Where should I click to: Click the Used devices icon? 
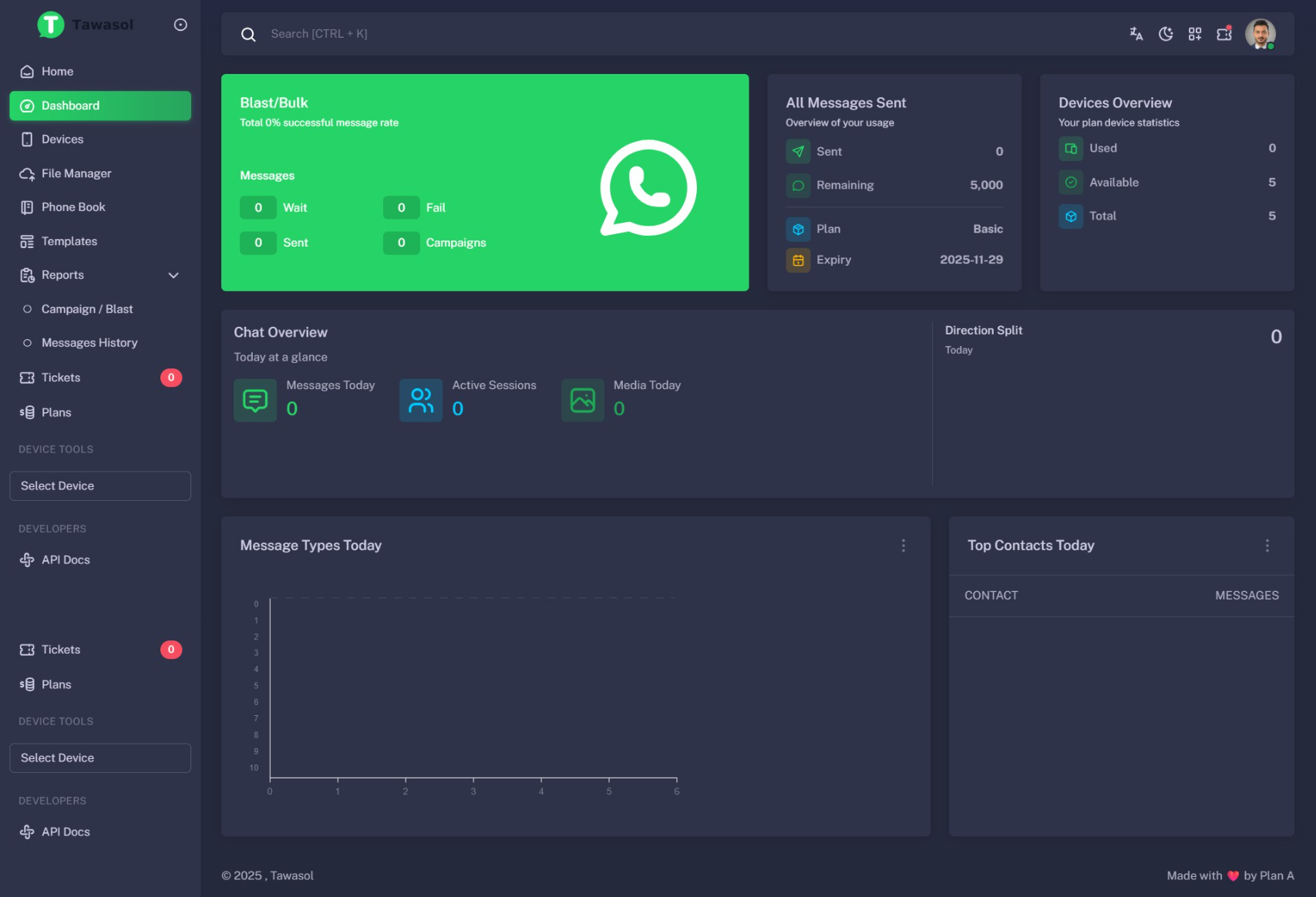(x=1071, y=149)
